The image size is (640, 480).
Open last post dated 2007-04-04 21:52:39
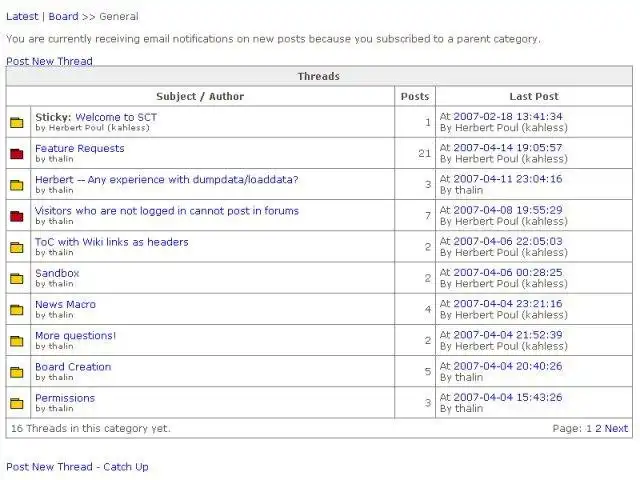pos(508,335)
